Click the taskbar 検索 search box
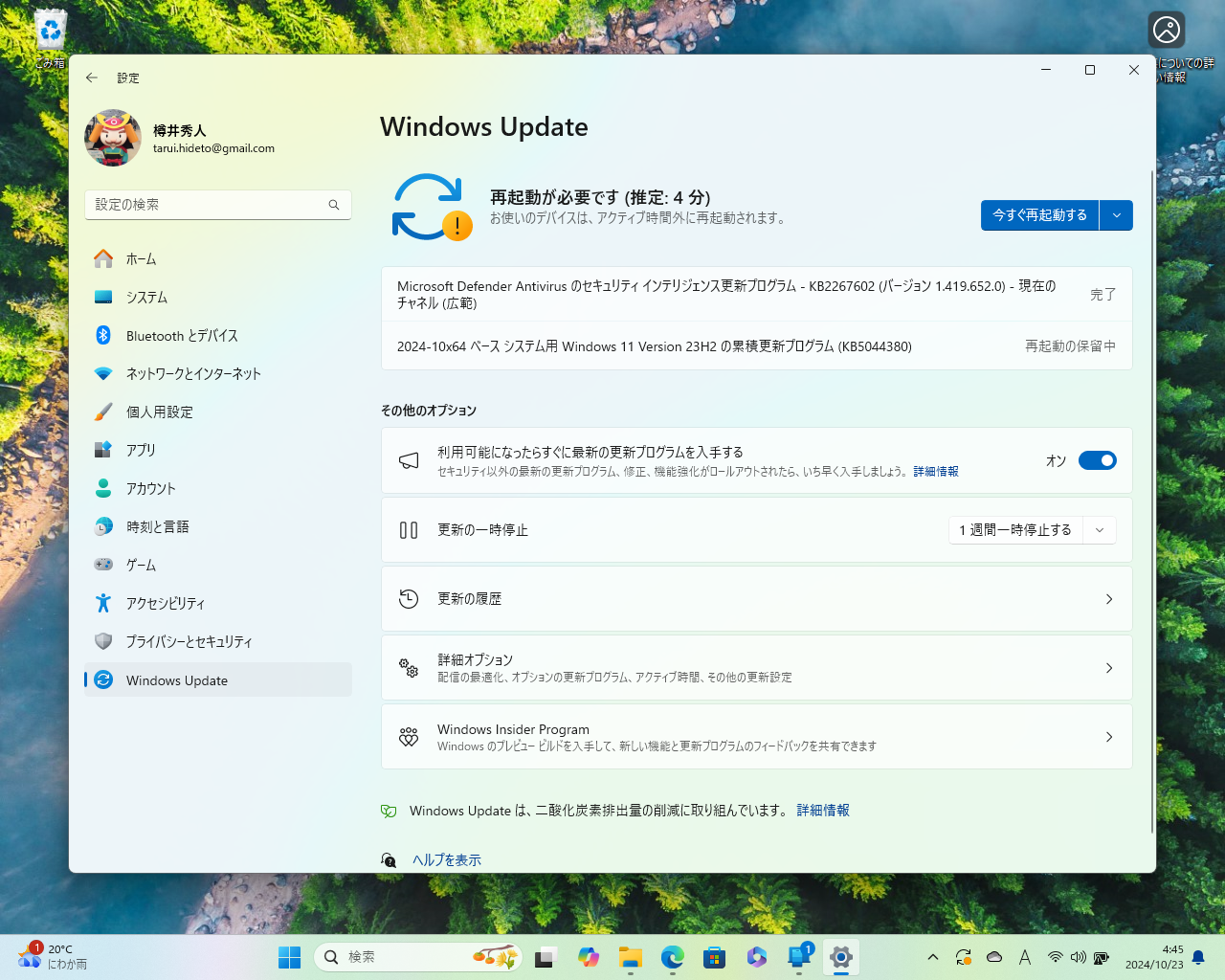Image resolution: width=1225 pixels, height=980 pixels. point(417,957)
